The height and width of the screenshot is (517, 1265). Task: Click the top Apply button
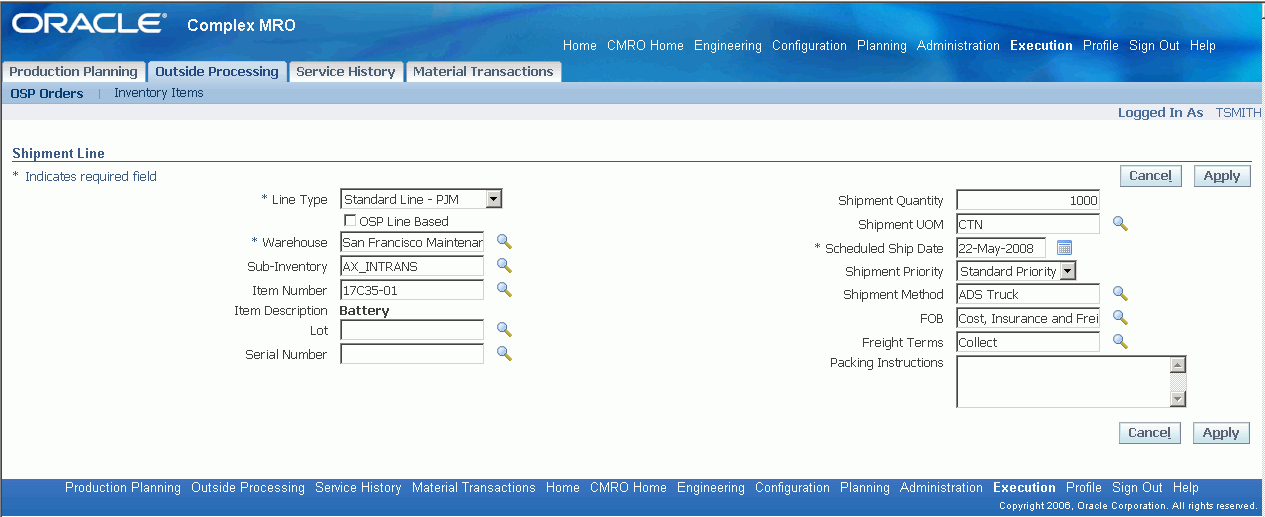[x=1222, y=176]
